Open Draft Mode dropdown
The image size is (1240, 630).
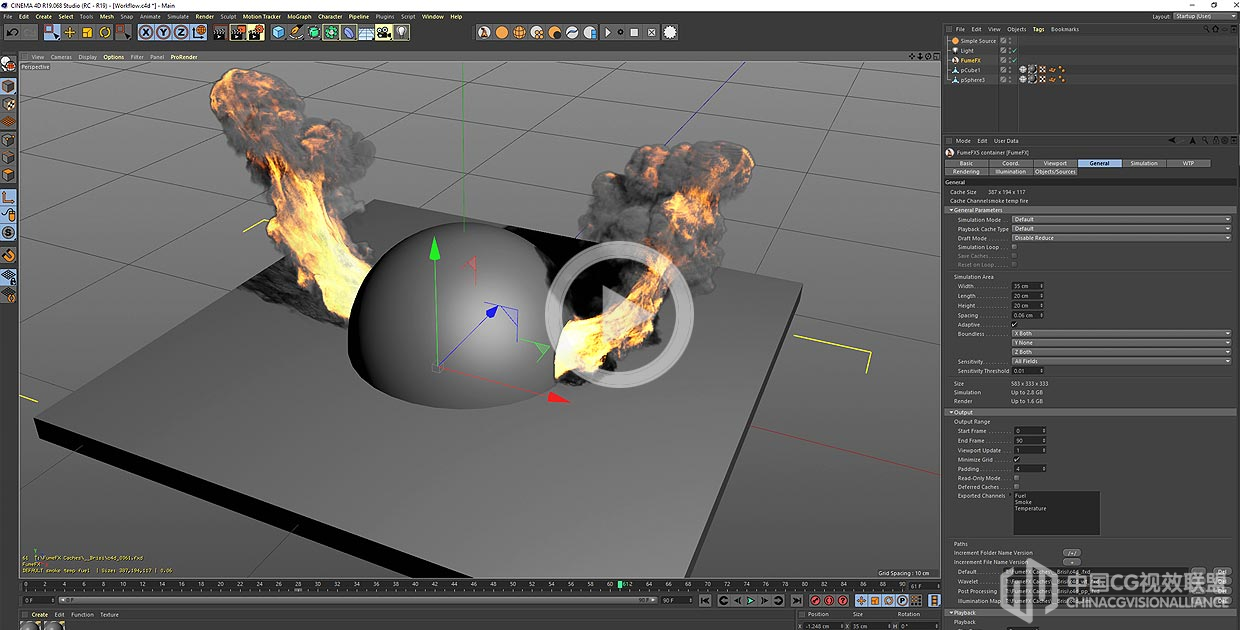click(x=1121, y=238)
